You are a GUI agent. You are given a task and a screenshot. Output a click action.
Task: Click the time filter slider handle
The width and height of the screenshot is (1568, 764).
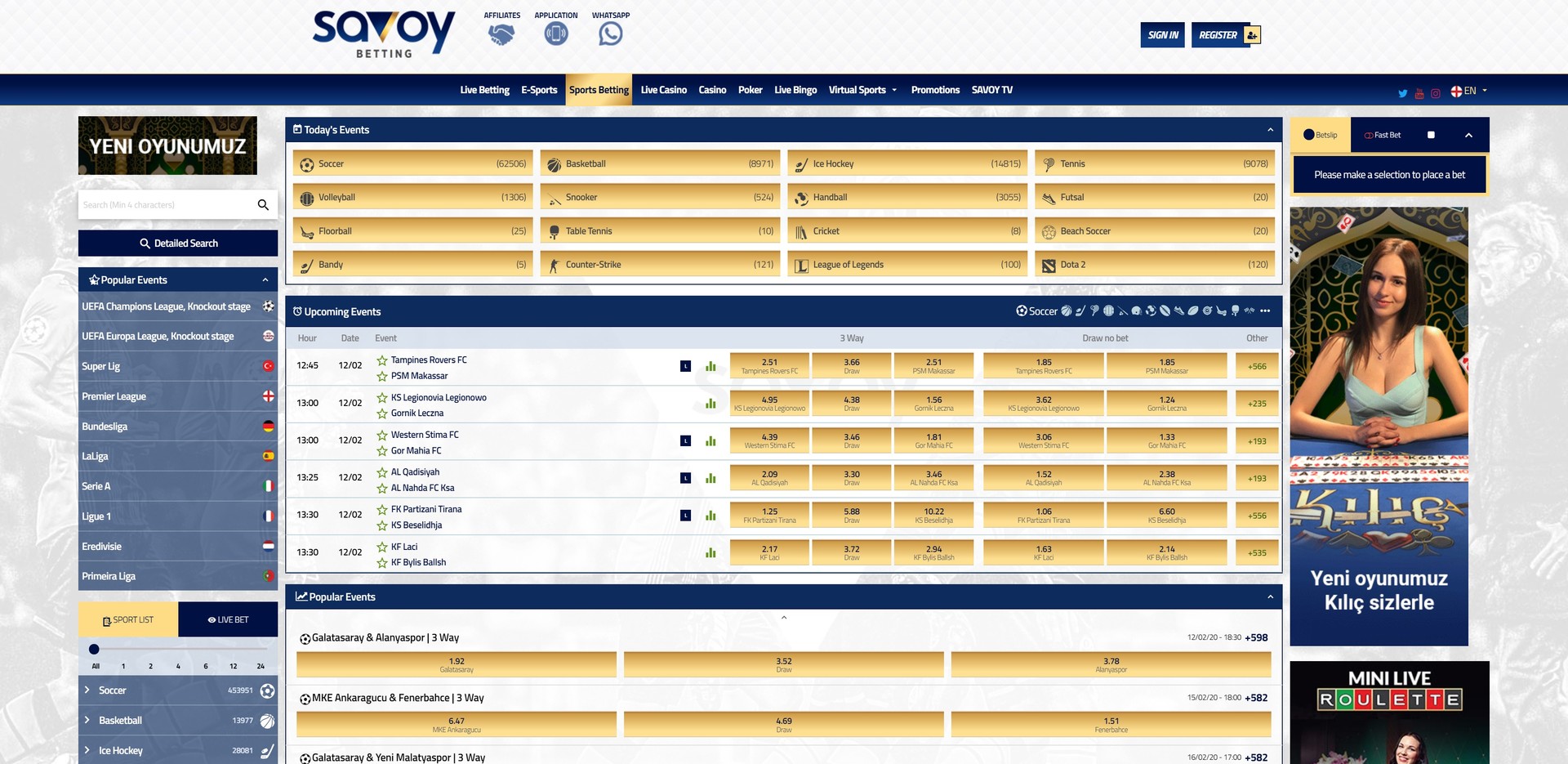pos(94,650)
